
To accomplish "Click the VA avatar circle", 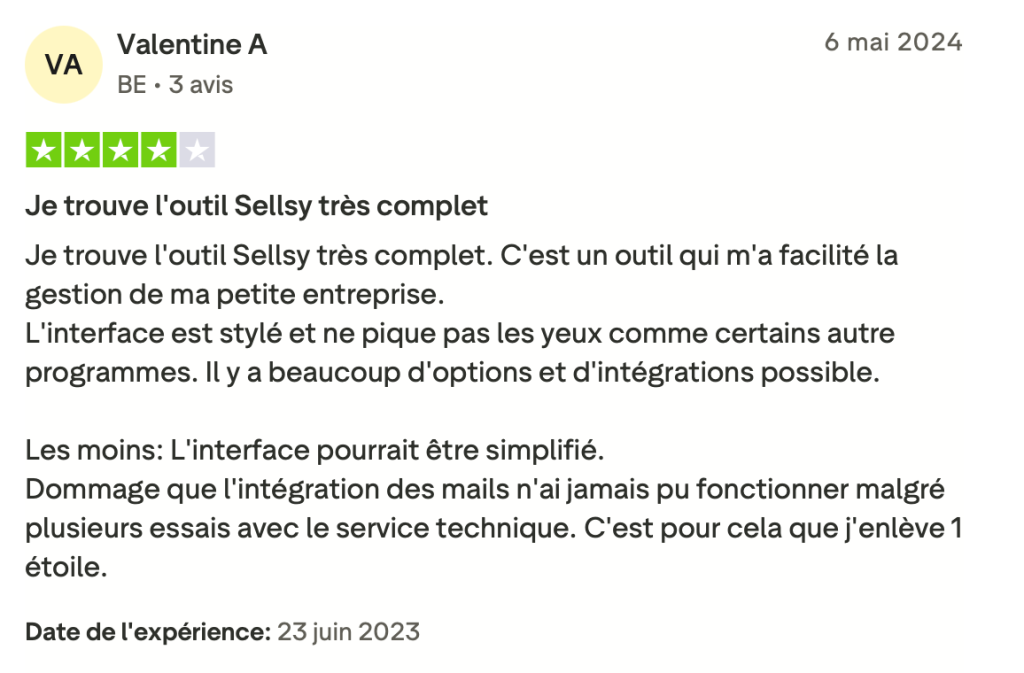I will click(x=63, y=65).
